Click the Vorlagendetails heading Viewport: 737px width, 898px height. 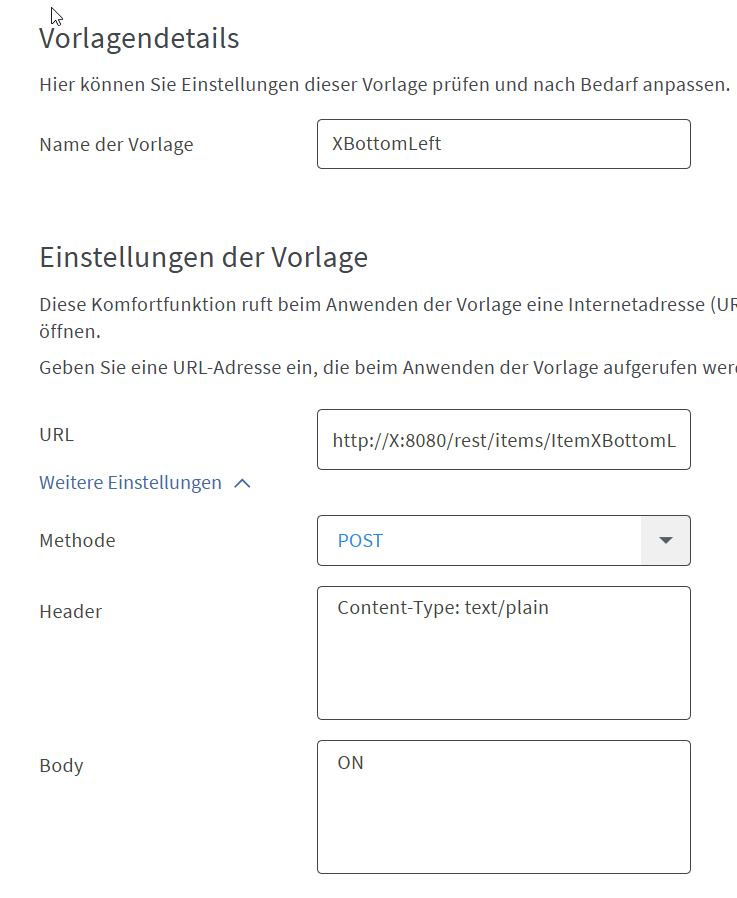coord(139,39)
